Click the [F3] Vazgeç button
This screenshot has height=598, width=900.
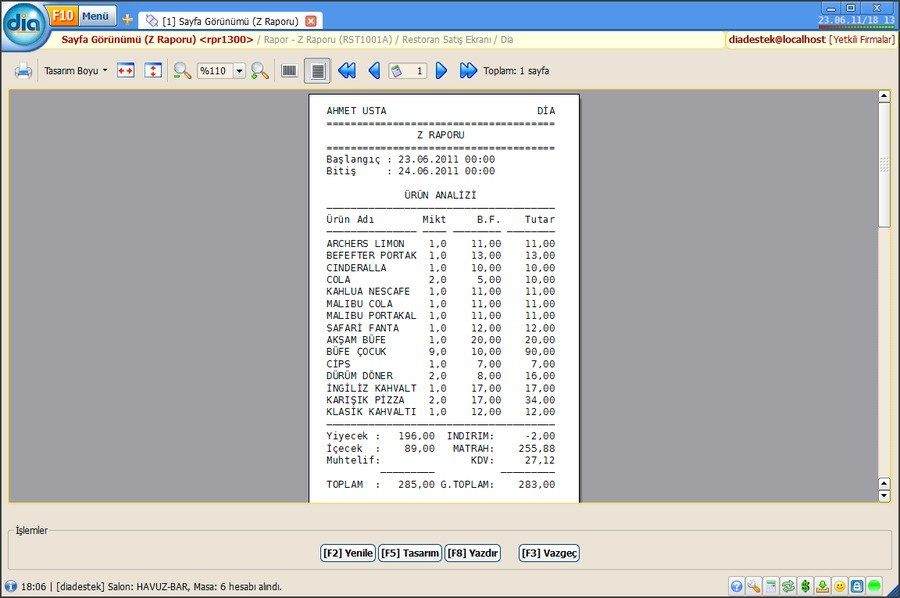coord(549,553)
